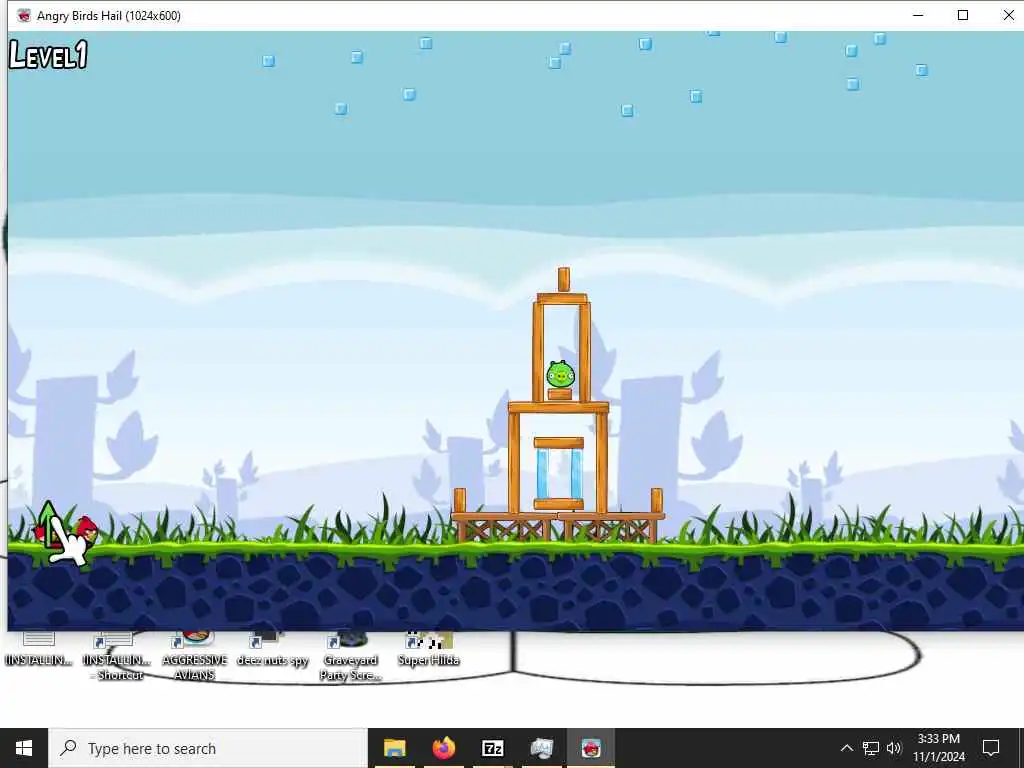Viewport: 1024px width, 768px height.
Task: Show hidden system tray icons
Action: point(846,748)
